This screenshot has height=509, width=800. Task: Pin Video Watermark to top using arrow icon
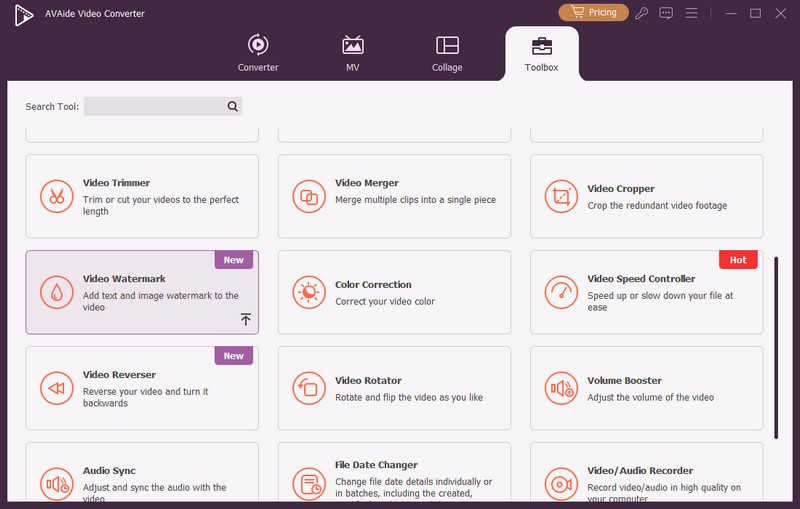point(245,319)
